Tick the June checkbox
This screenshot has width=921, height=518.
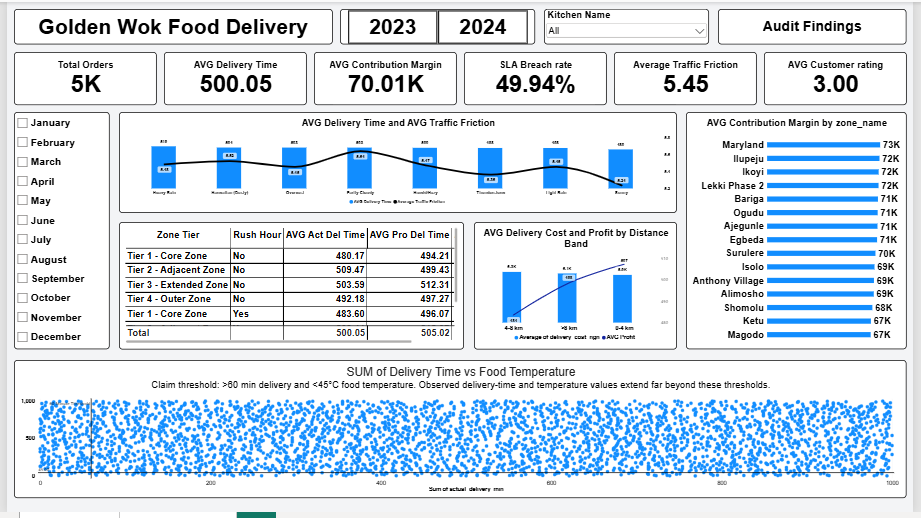22,220
